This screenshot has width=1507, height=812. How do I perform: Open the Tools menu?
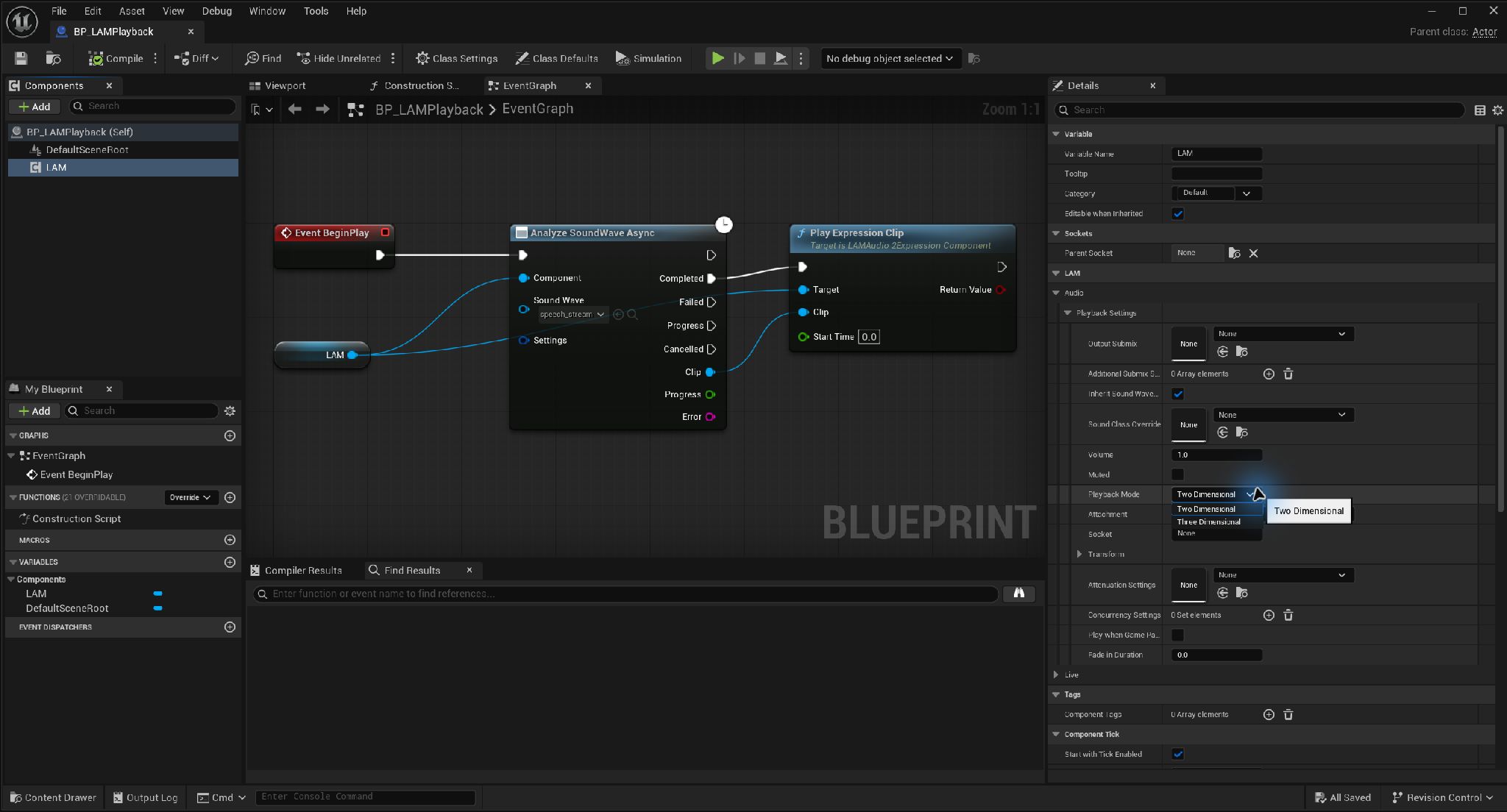tap(316, 11)
